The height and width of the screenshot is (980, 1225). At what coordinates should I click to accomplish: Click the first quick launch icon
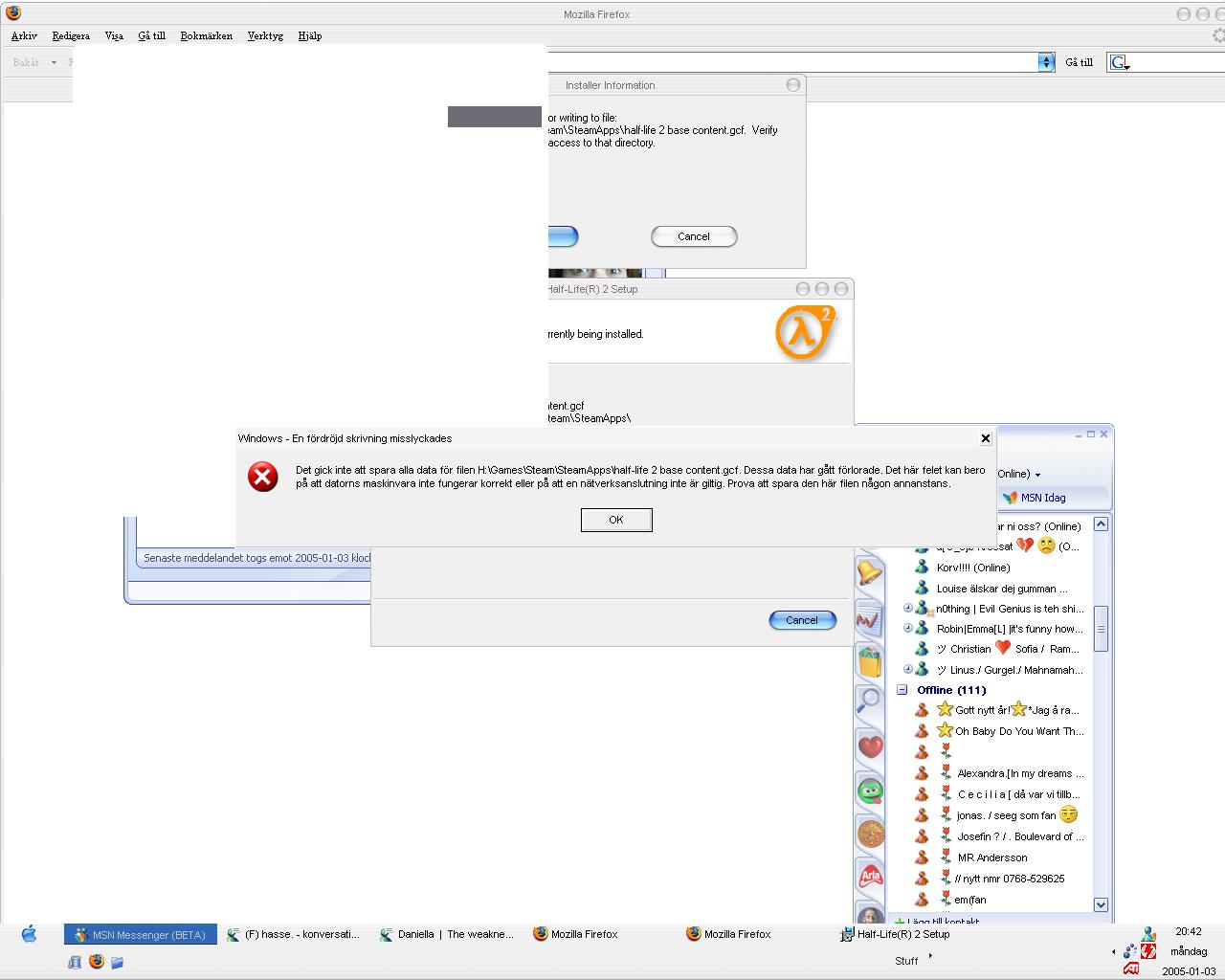75,962
